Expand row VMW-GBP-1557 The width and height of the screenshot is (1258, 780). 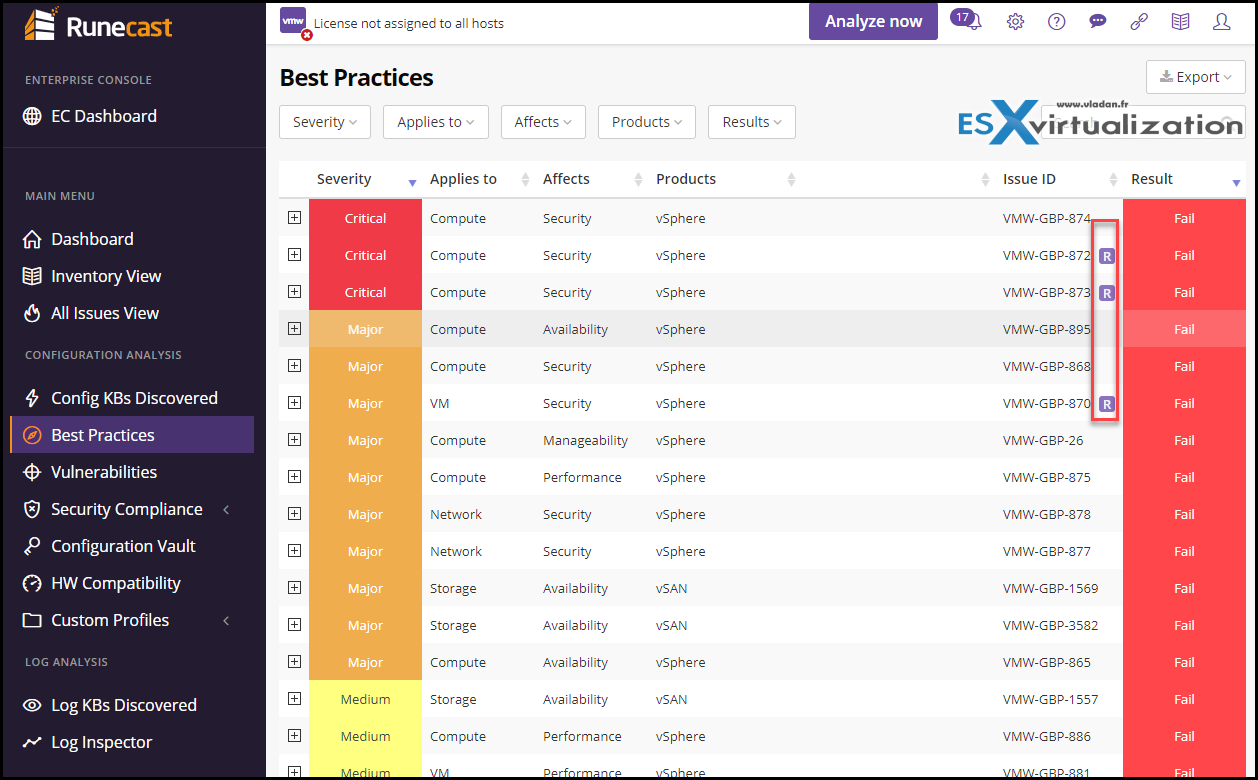pyautogui.click(x=294, y=698)
